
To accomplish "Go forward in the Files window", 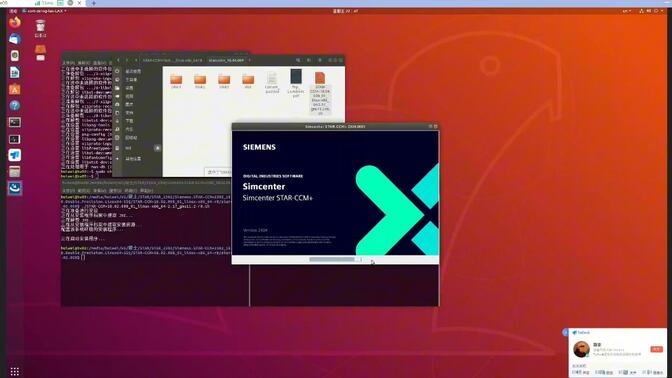I will click(127, 60).
